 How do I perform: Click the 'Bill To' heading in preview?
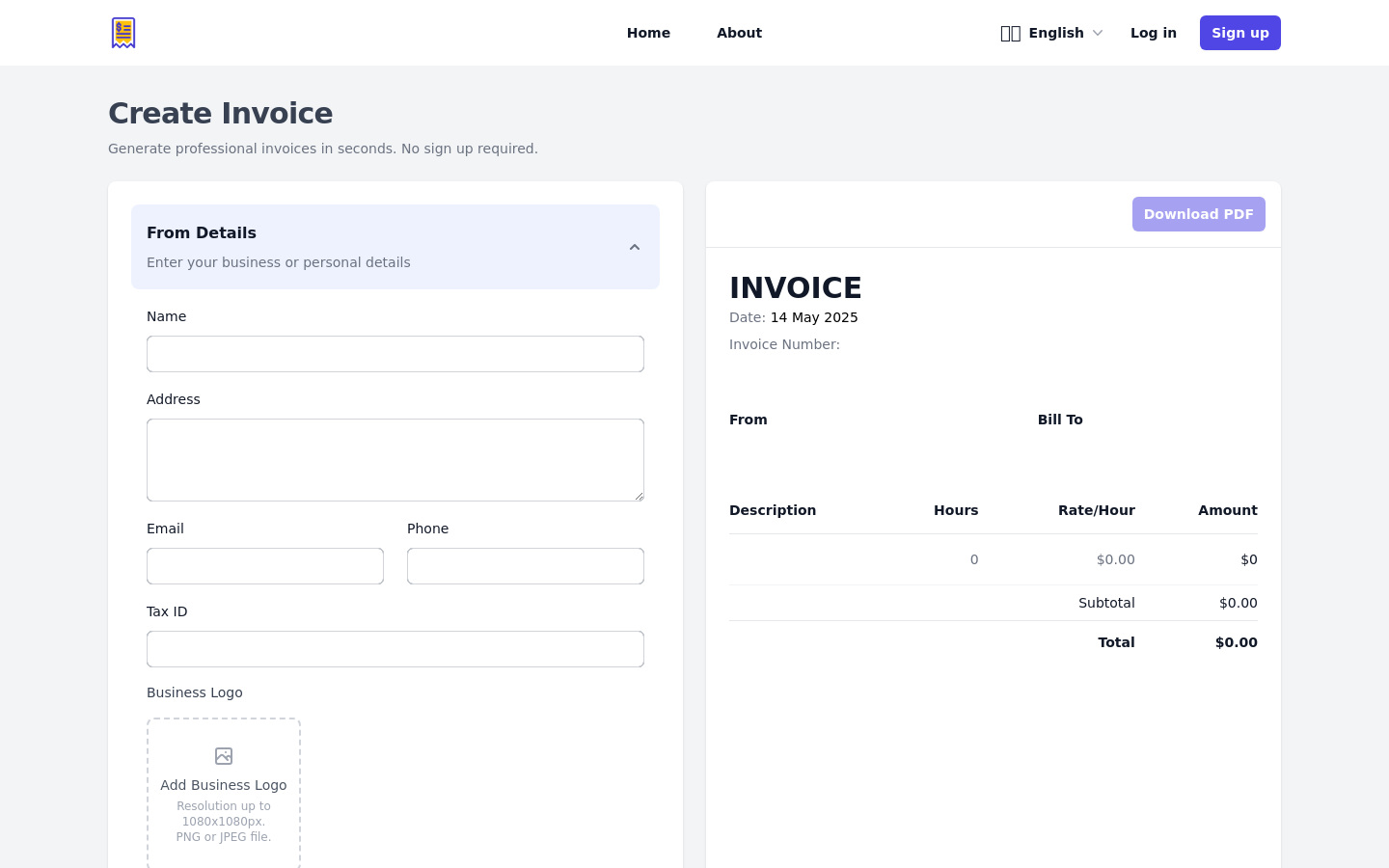tap(1060, 420)
